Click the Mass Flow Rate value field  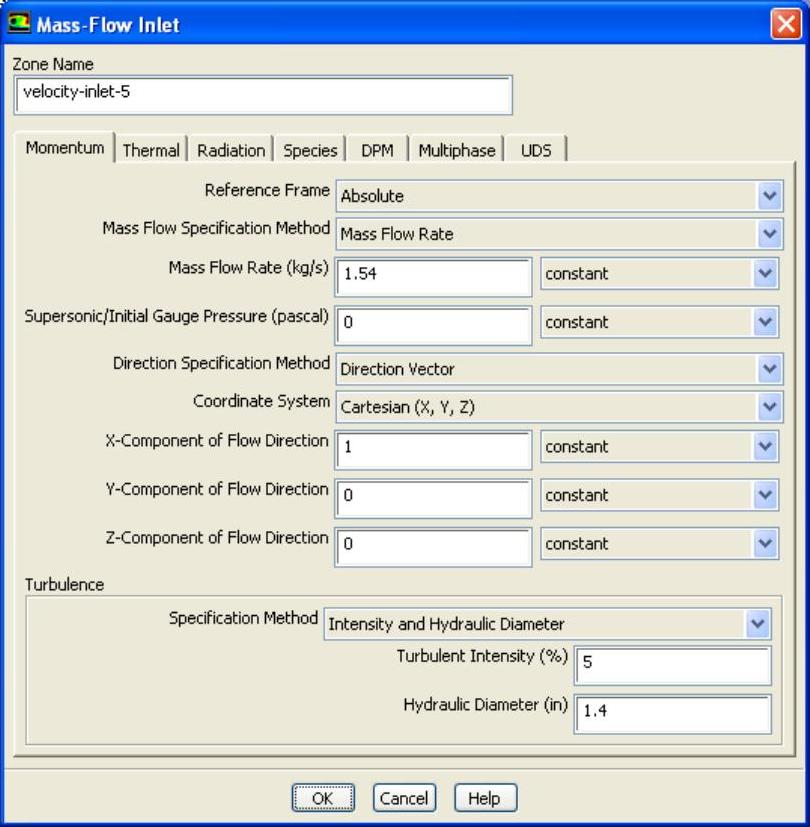(433, 274)
